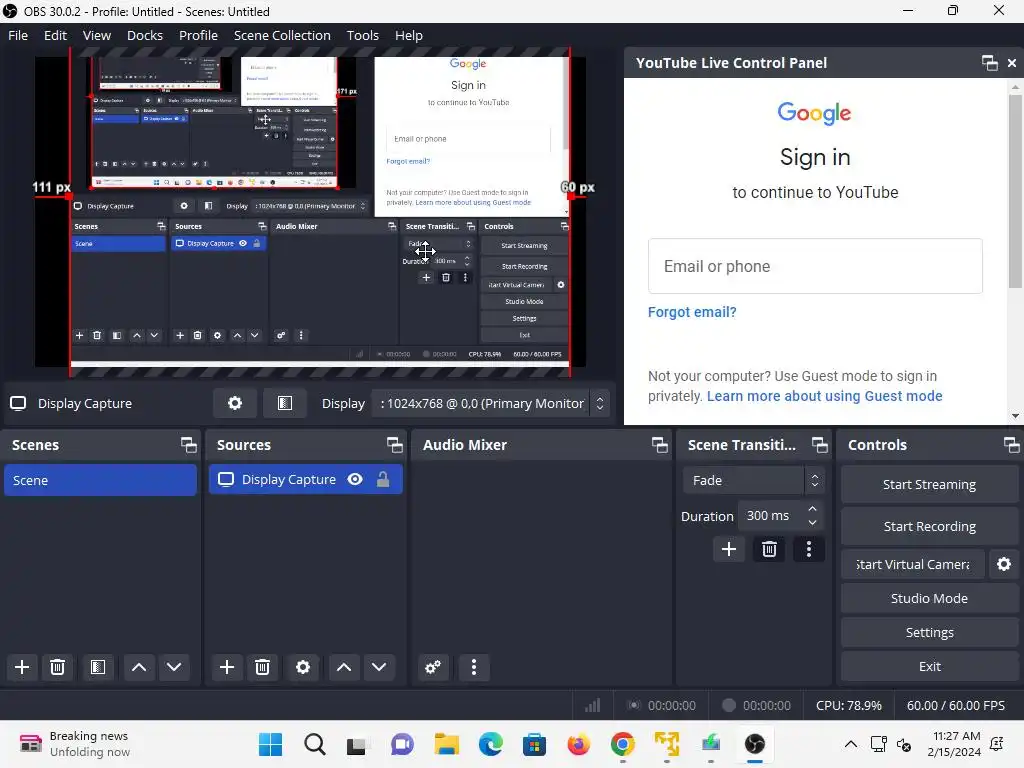Open the Edit menu
The height and width of the screenshot is (768, 1024).
[x=56, y=35]
